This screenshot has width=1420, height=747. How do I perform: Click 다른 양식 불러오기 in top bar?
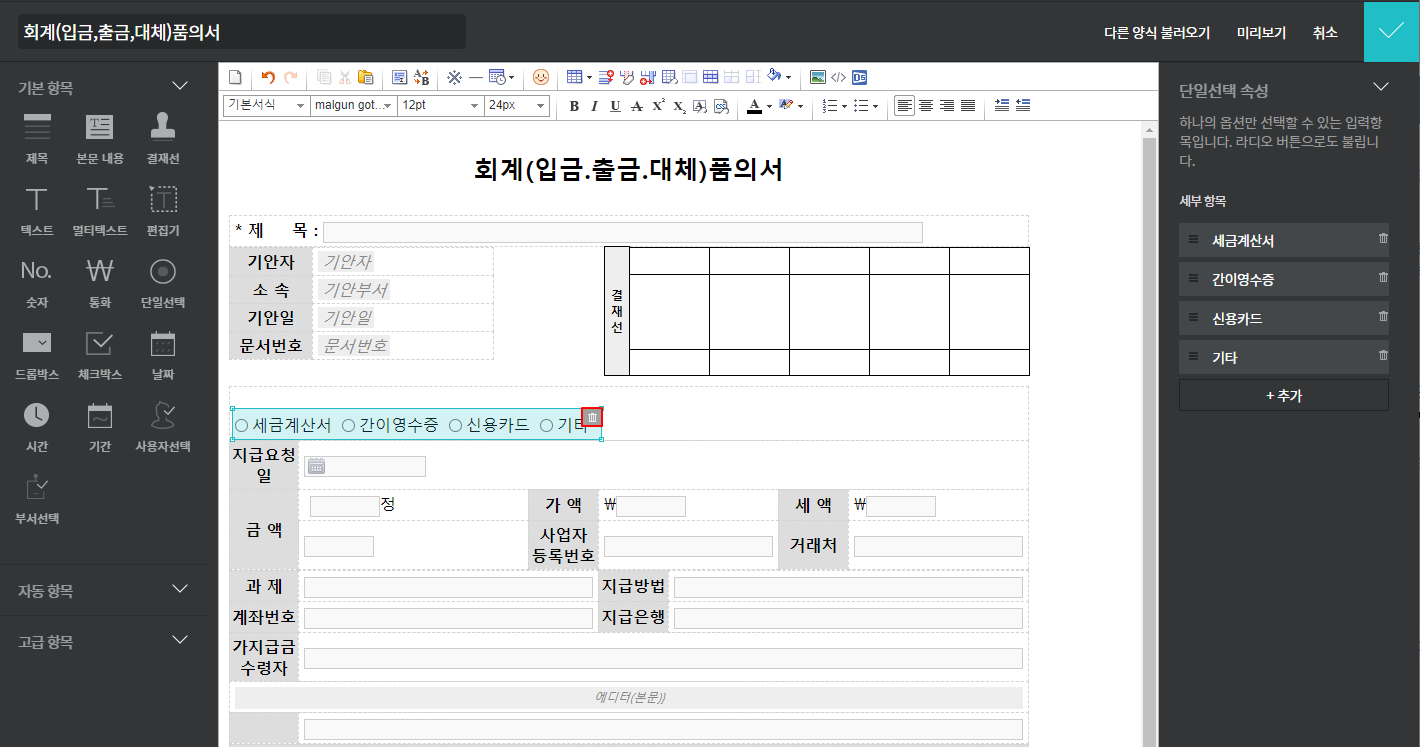[1156, 32]
